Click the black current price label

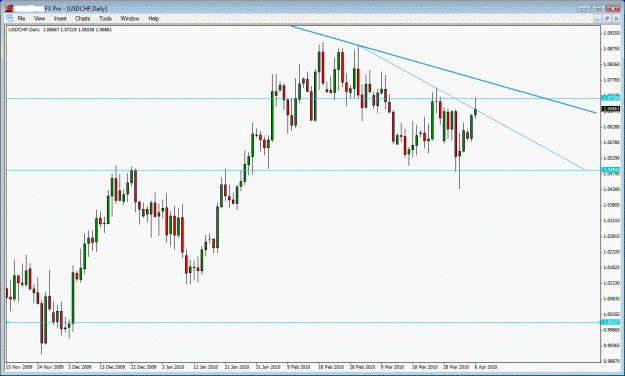pos(611,108)
